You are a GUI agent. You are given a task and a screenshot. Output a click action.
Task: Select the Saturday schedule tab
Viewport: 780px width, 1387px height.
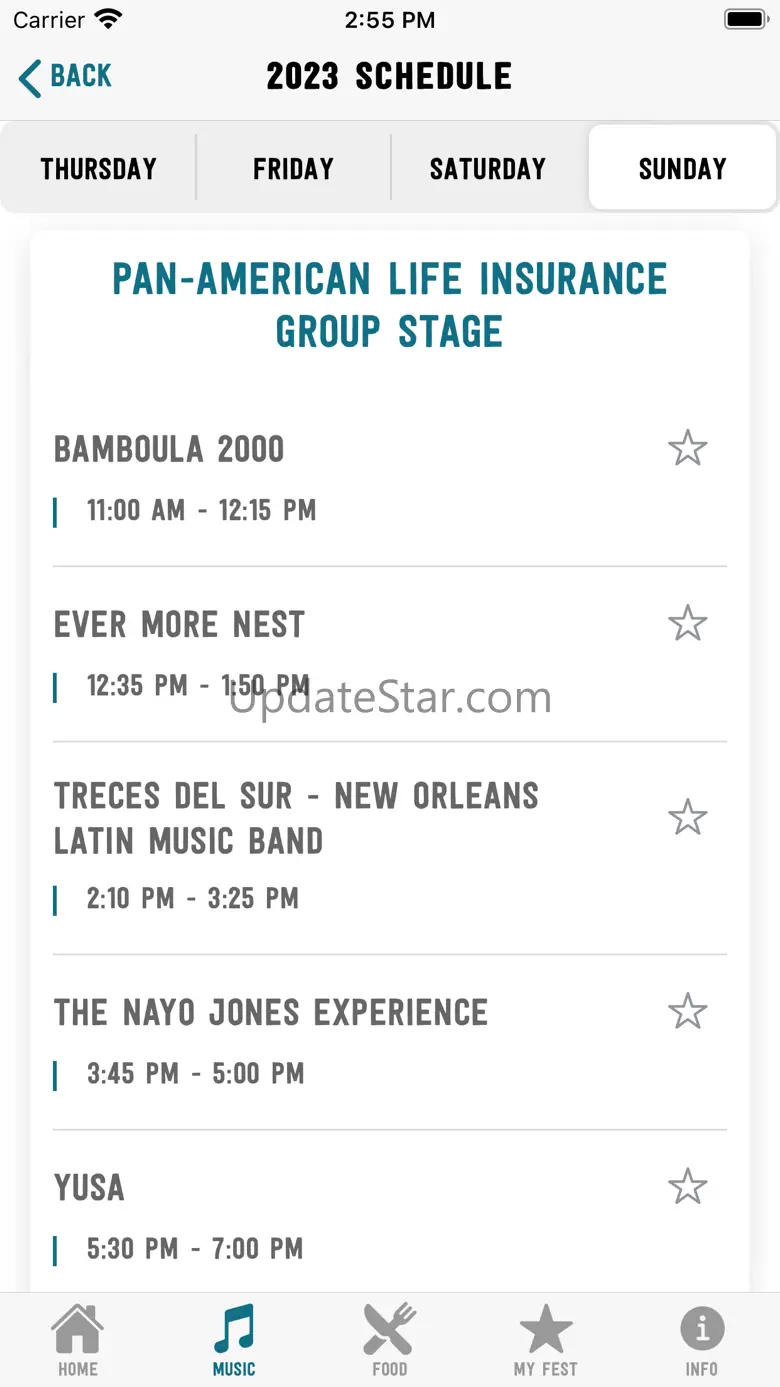click(488, 168)
